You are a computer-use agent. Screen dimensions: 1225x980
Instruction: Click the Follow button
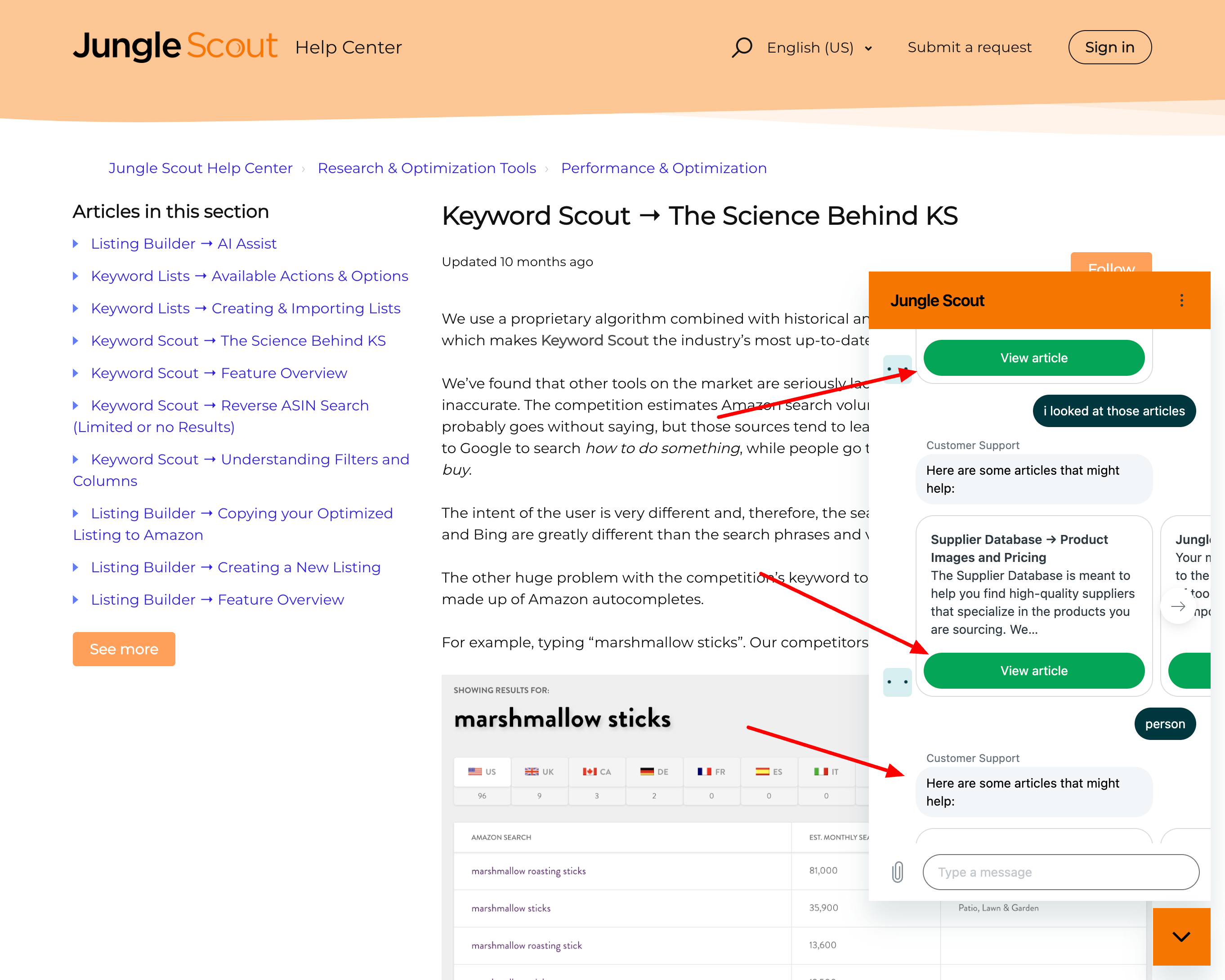coord(1111,263)
